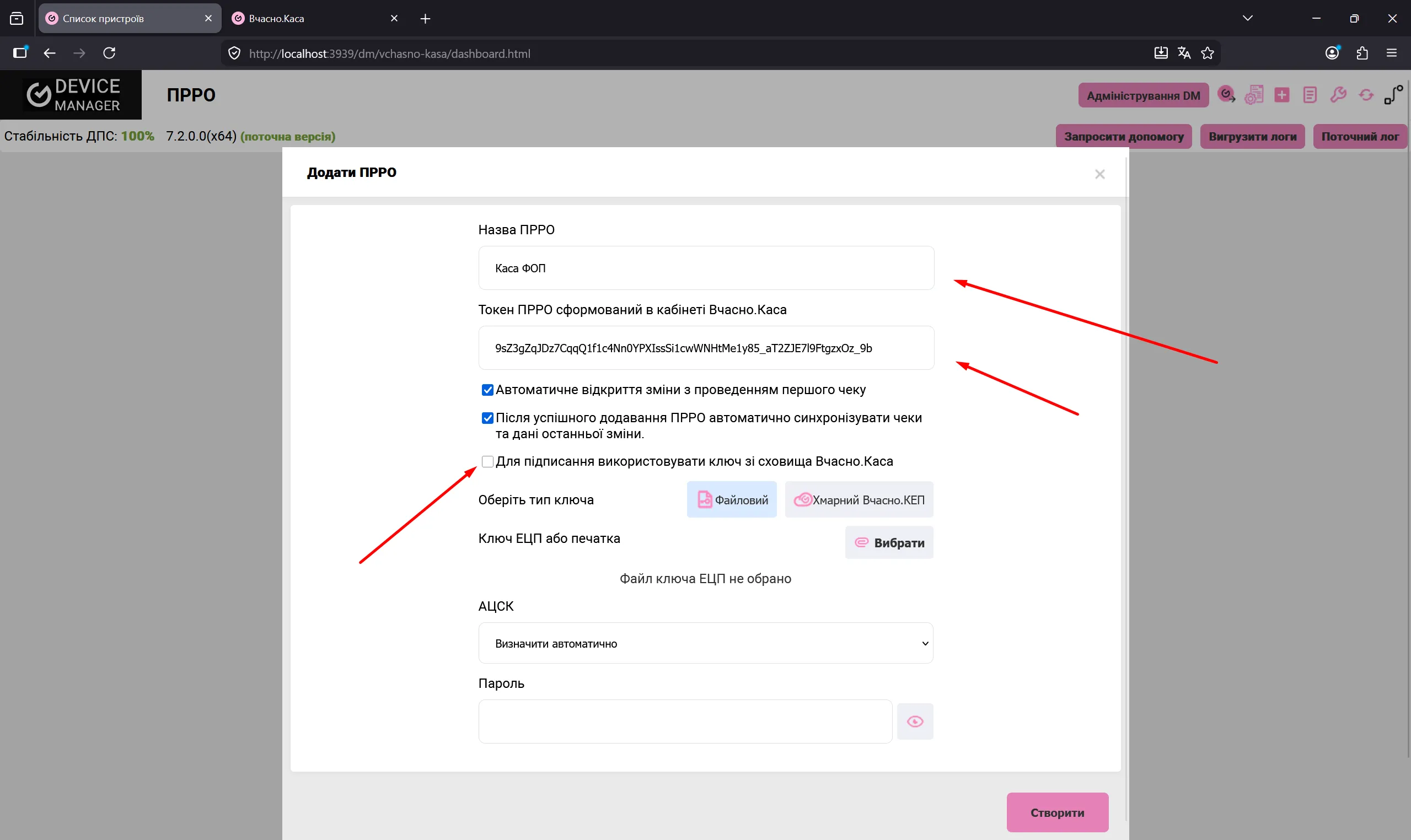1411x840 pixels.
Task: Switch to the Список пристроїв tab
Action: pyautogui.click(x=130, y=19)
